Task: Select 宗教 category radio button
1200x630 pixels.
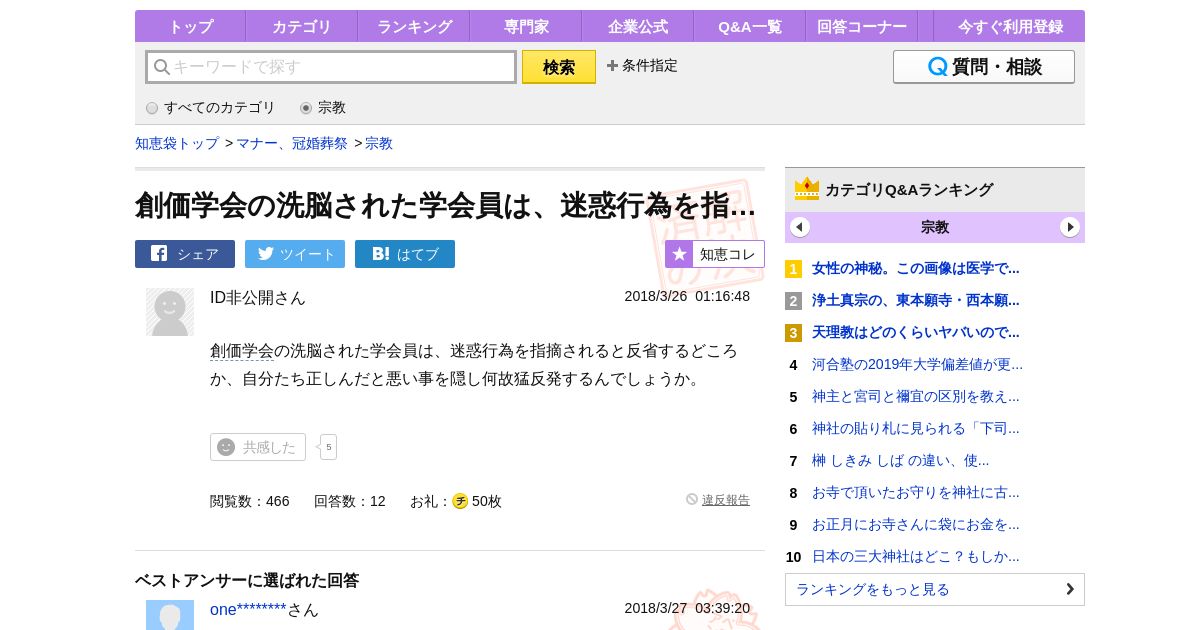Action: pyautogui.click(x=306, y=108)
